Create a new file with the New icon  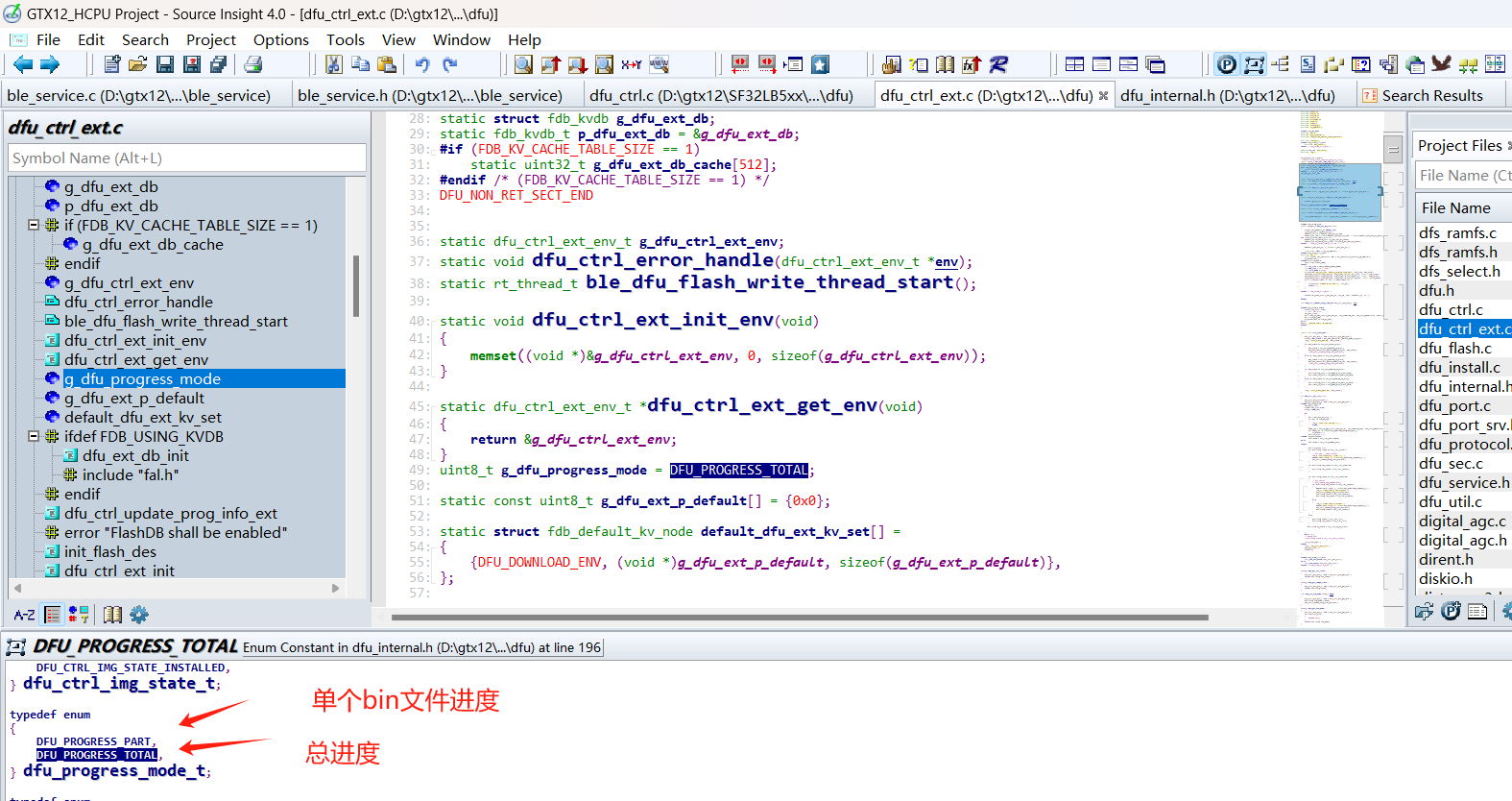point(112,64)
